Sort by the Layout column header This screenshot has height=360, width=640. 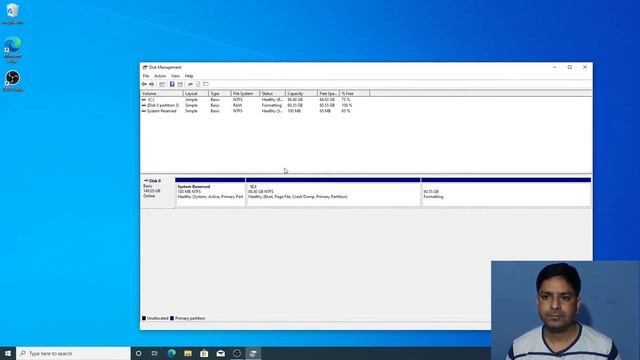(x=195, y=93)
